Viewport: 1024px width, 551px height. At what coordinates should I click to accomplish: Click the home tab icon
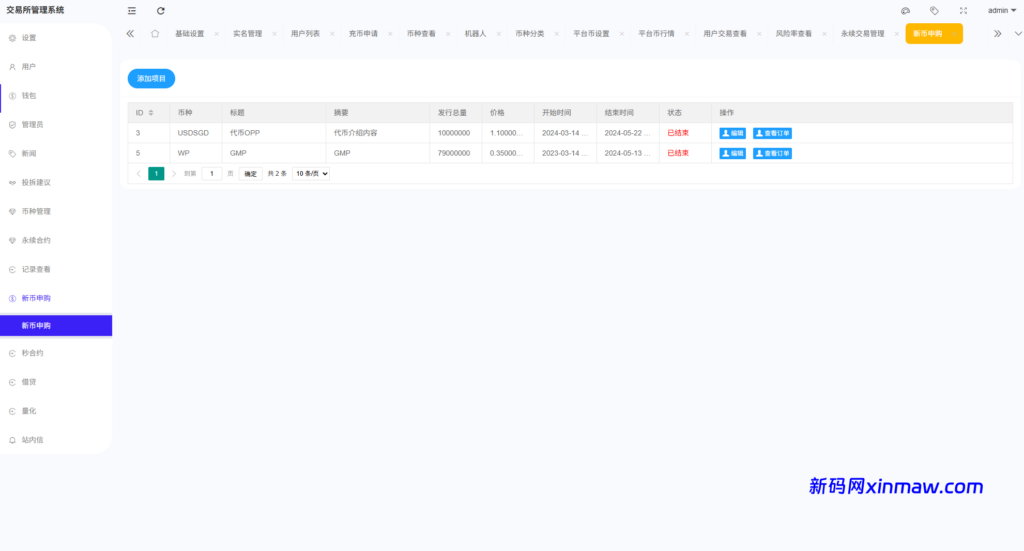[155, 33]
